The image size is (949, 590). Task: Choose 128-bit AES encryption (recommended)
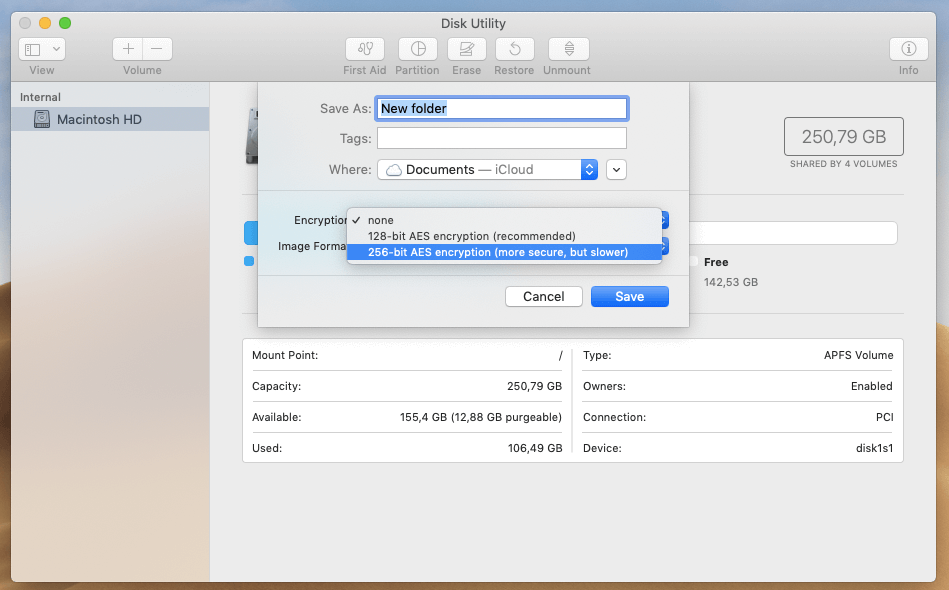(471, 236)
